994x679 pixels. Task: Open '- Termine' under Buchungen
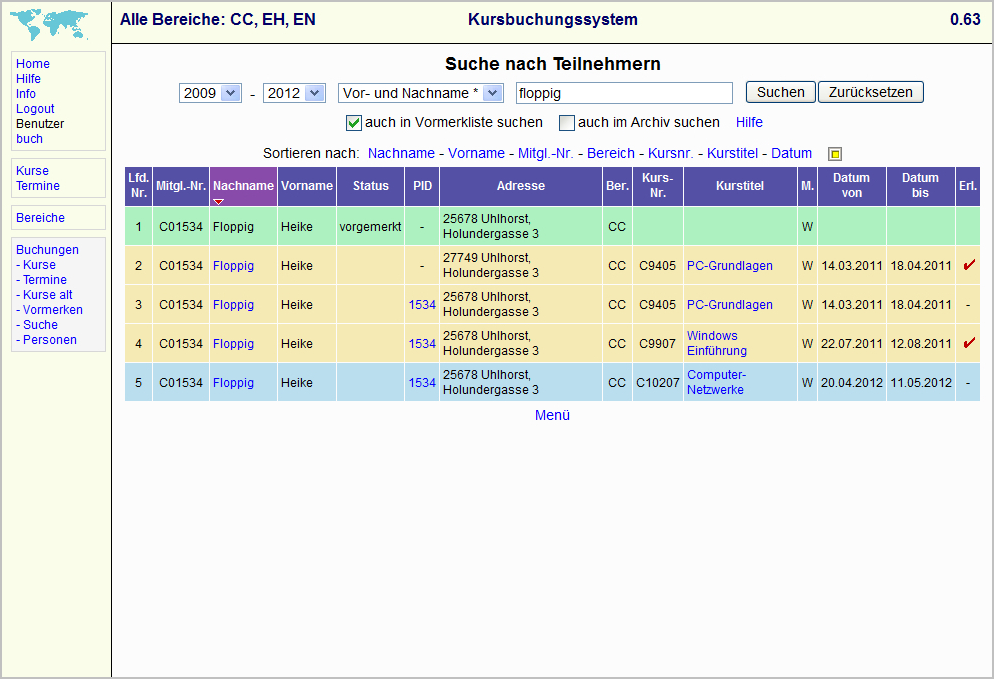point(41,280)
